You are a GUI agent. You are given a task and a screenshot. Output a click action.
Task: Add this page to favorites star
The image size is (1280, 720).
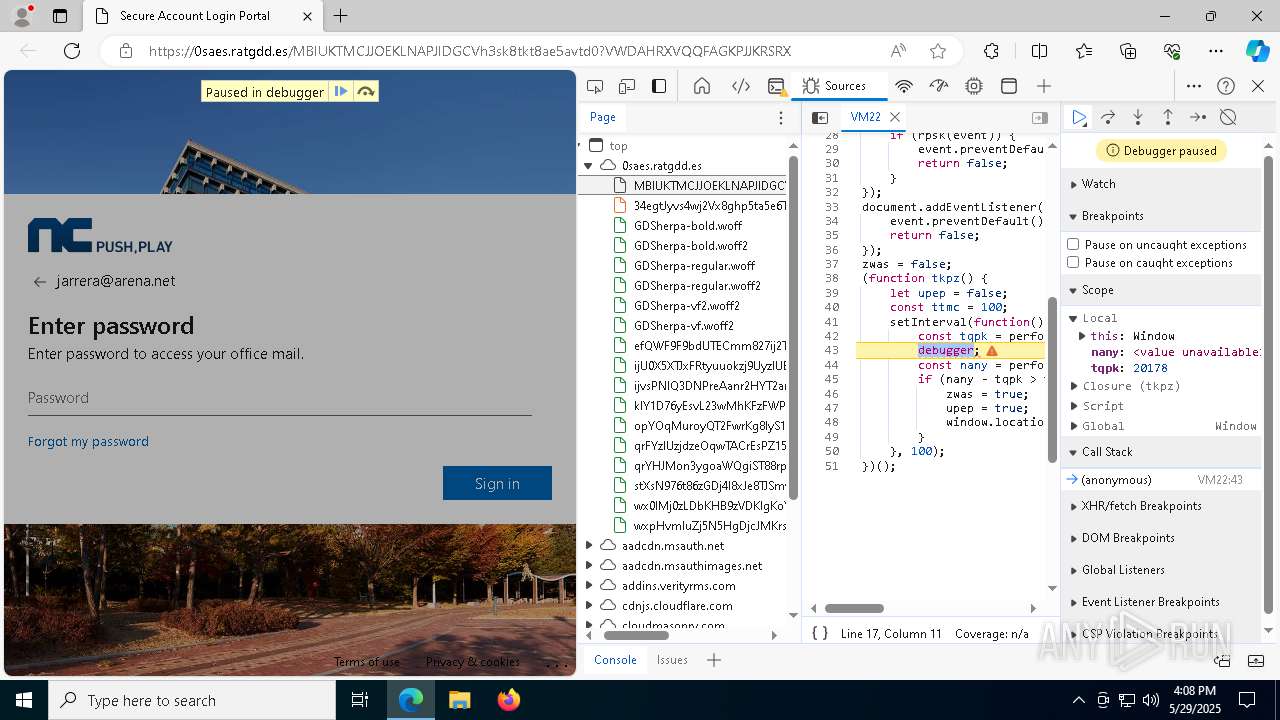(x=937, y=51)
